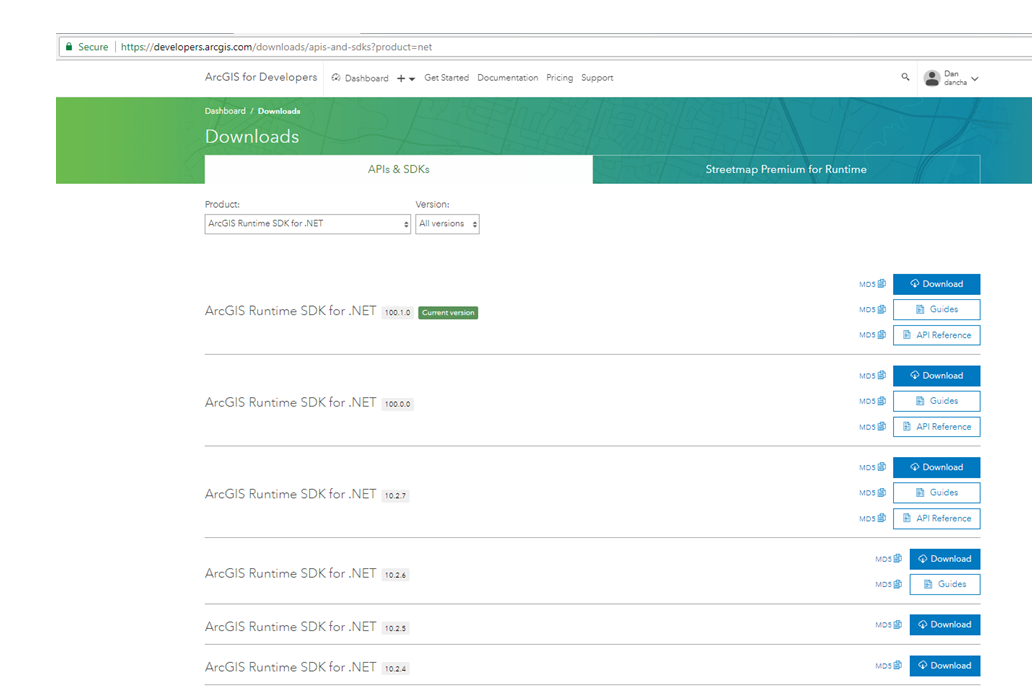Open Guides for version 10.2.7
The image size is (1032, 690).
click(x=936, y=492)
